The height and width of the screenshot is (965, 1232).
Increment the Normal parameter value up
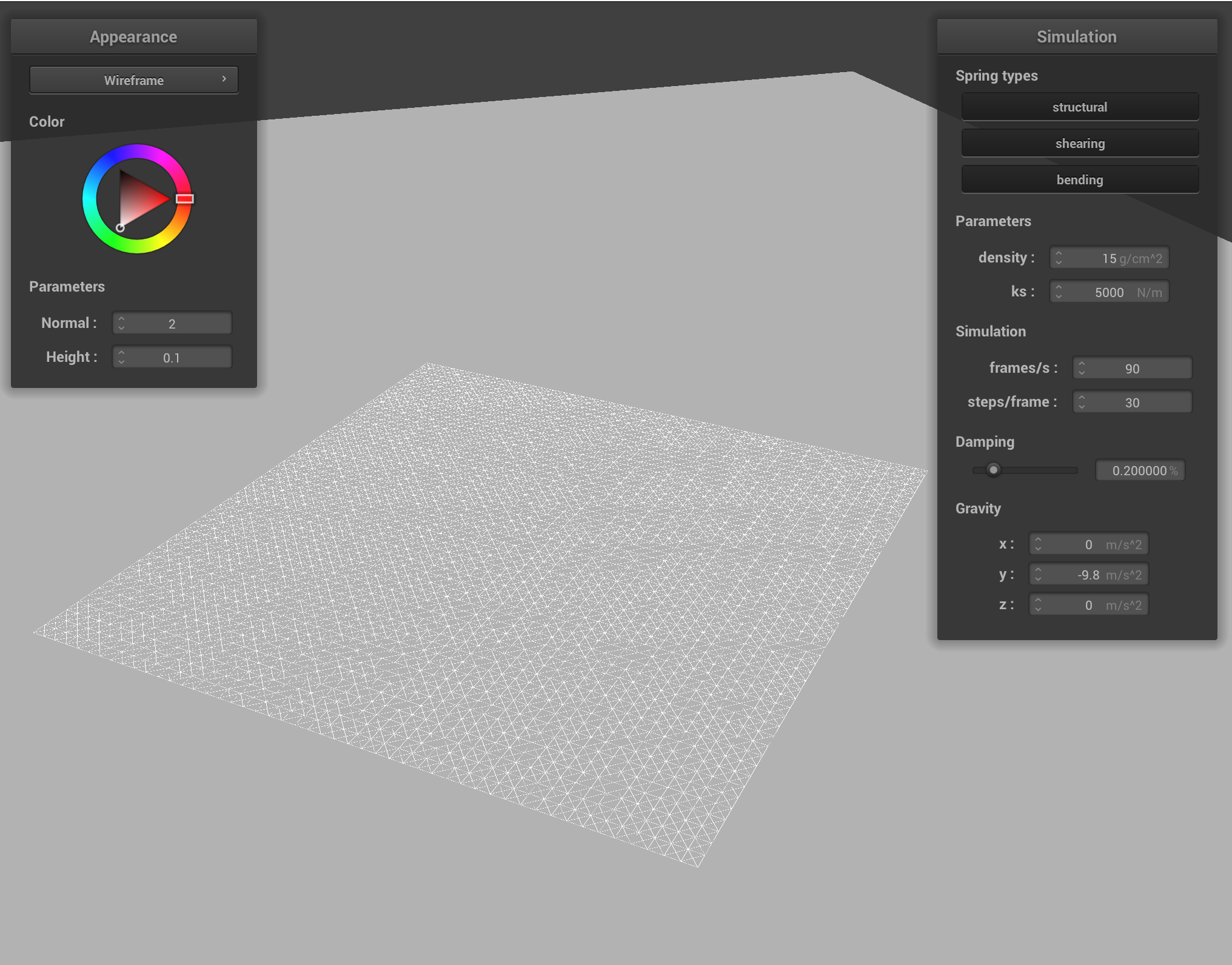(x=122, y=318)
